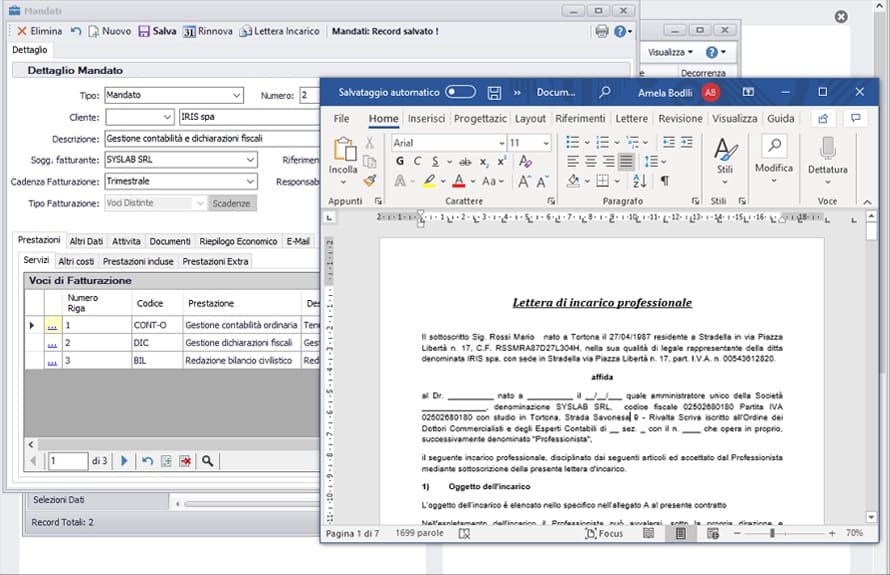The width and height of the screenshot is (890, 575).
Task: Toggle the Salvataggio automatico switch
Action: point(460,92)
